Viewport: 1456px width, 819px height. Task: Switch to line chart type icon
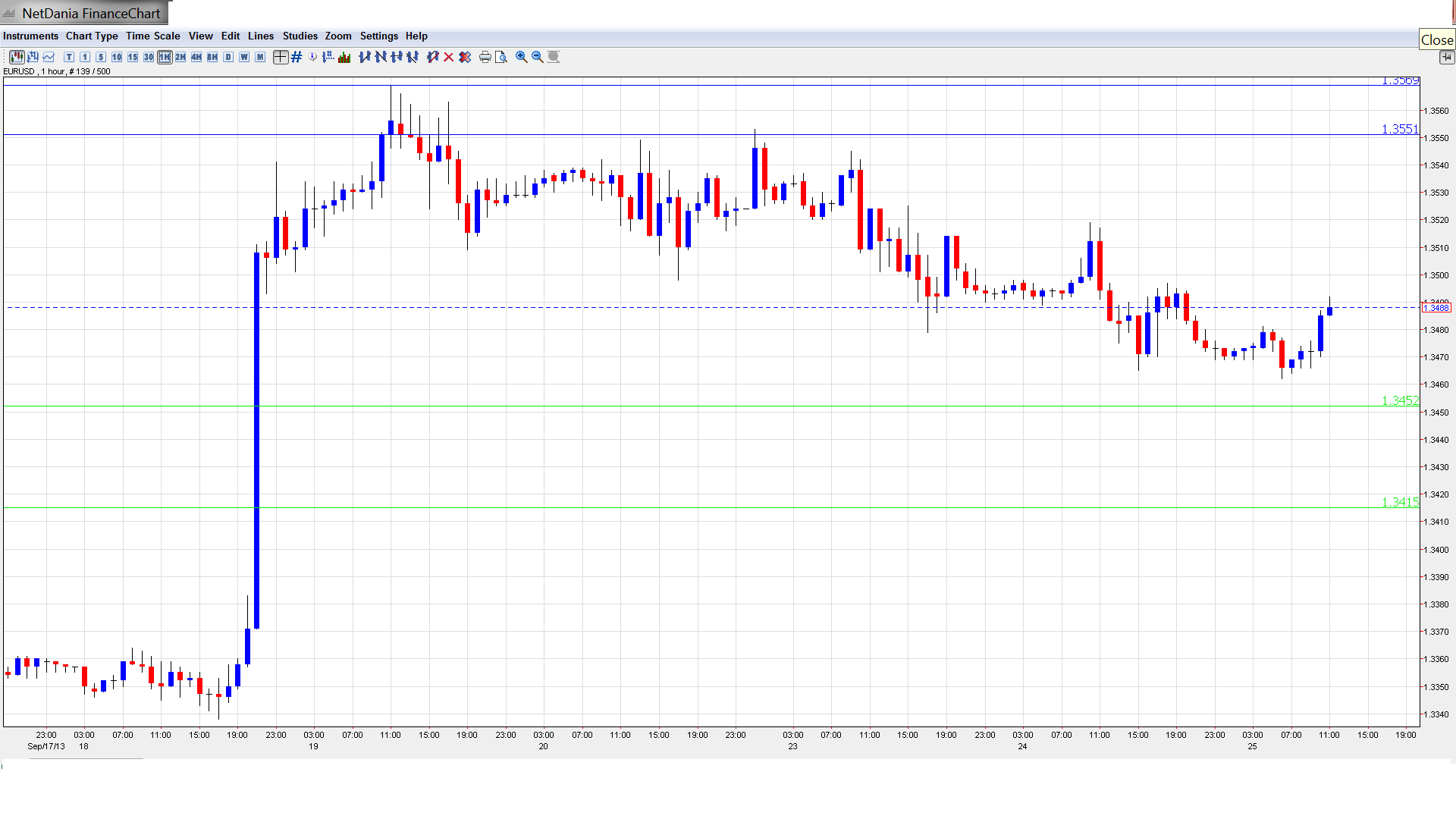point(49,57)
